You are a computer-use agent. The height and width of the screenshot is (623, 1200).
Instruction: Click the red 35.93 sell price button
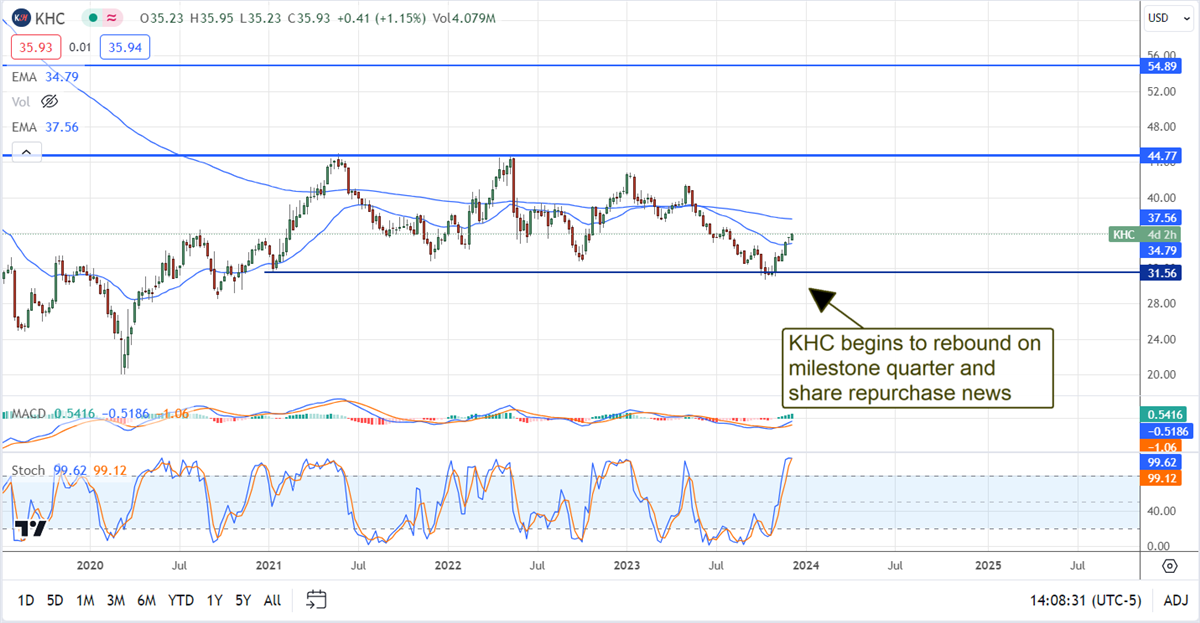click(x=36, y=46)
